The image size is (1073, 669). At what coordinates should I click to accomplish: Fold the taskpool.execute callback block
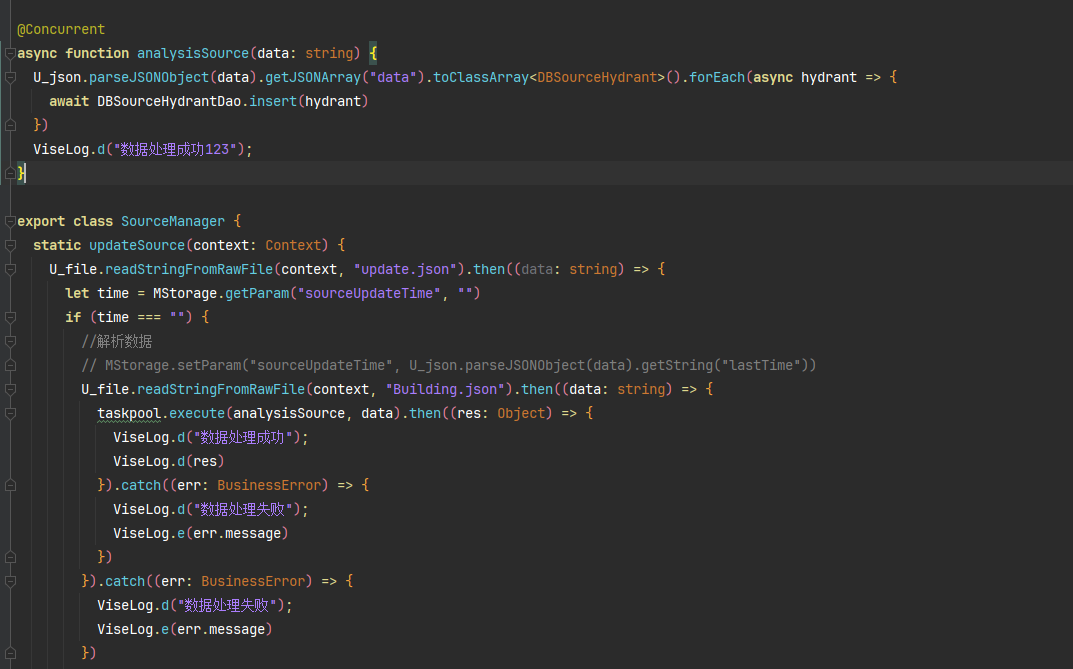pyautogui.click(x=10, y=413)
